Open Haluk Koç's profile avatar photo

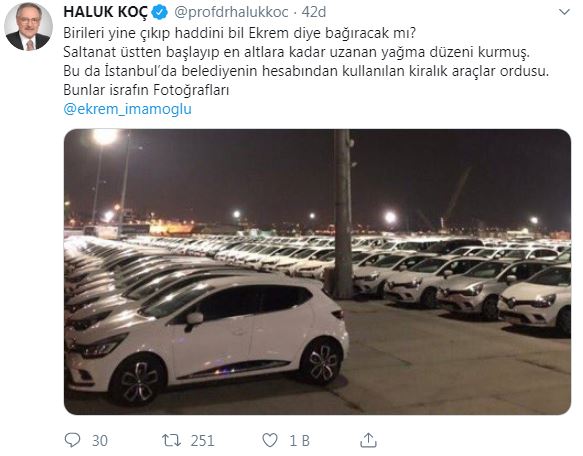28,27
